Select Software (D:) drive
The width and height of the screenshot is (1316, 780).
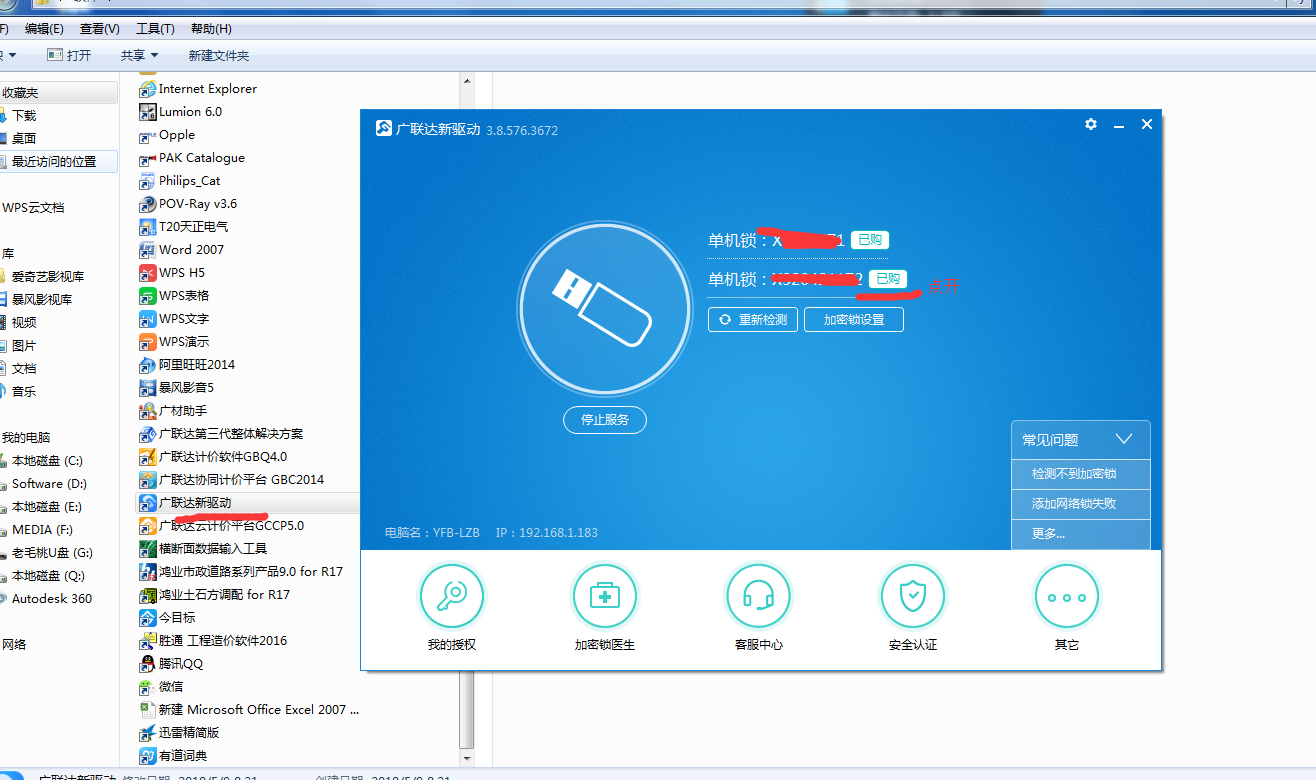click(x=49, y=484)
